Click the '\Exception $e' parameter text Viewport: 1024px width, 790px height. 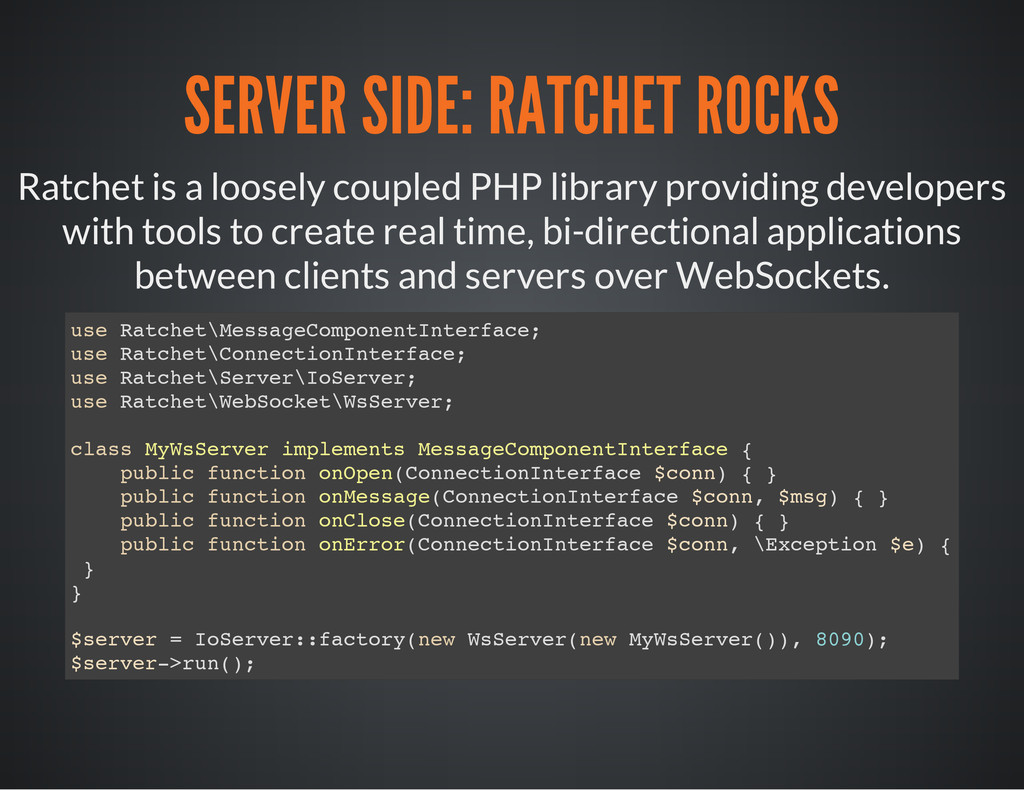tap(835, 545)
